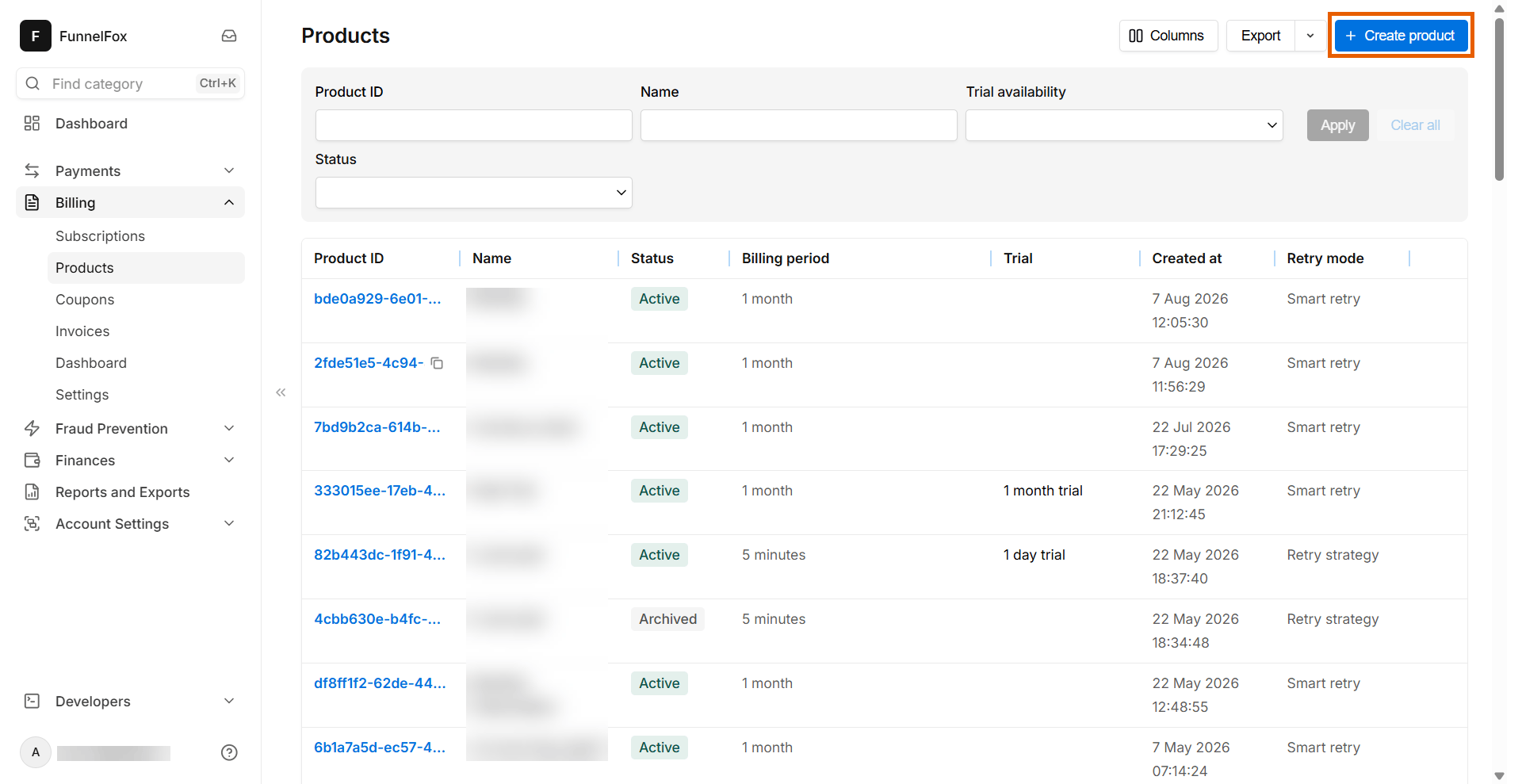Click the Fraud Prevention lightning icon

32,428
